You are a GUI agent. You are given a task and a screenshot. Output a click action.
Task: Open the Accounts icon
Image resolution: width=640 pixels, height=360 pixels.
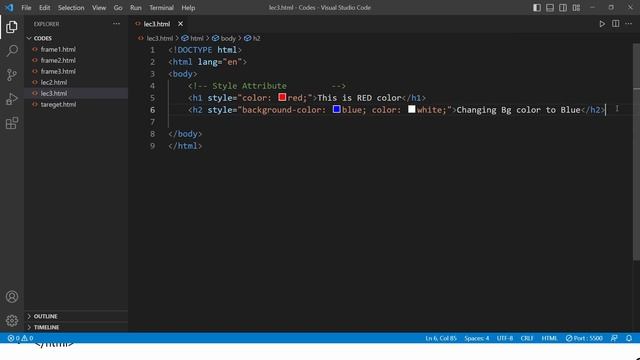[12, 297]
